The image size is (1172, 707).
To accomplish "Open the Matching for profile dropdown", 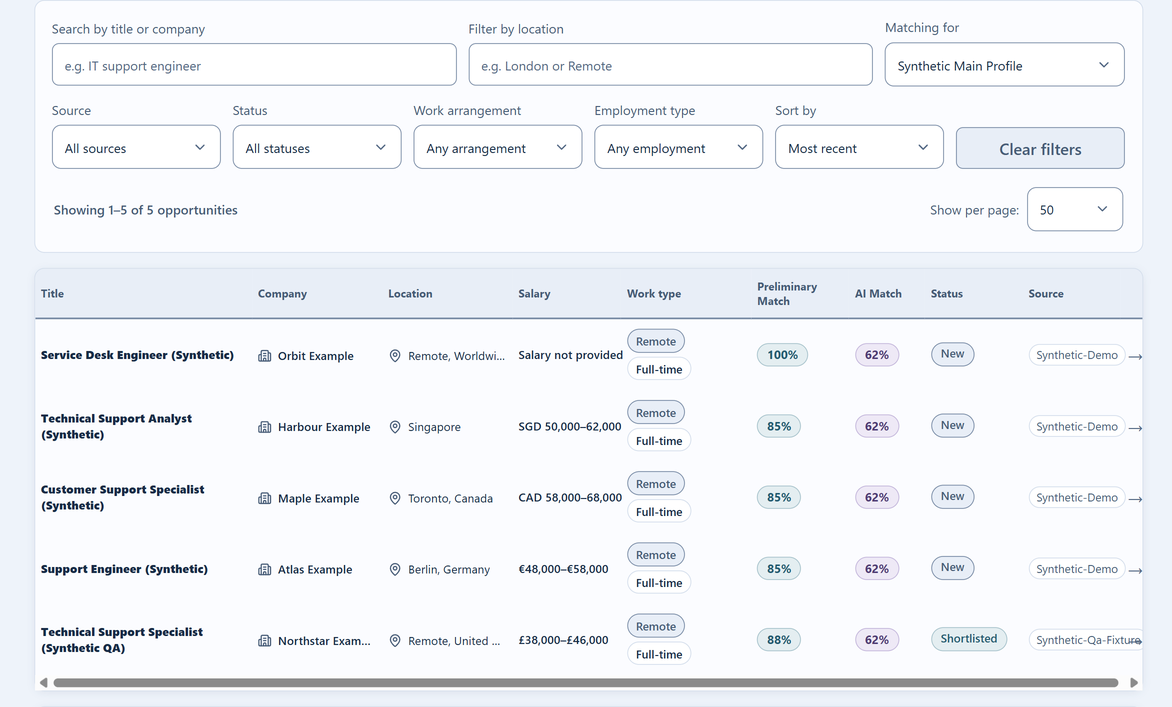I will pyautogui.click(x=1004, y=65).
